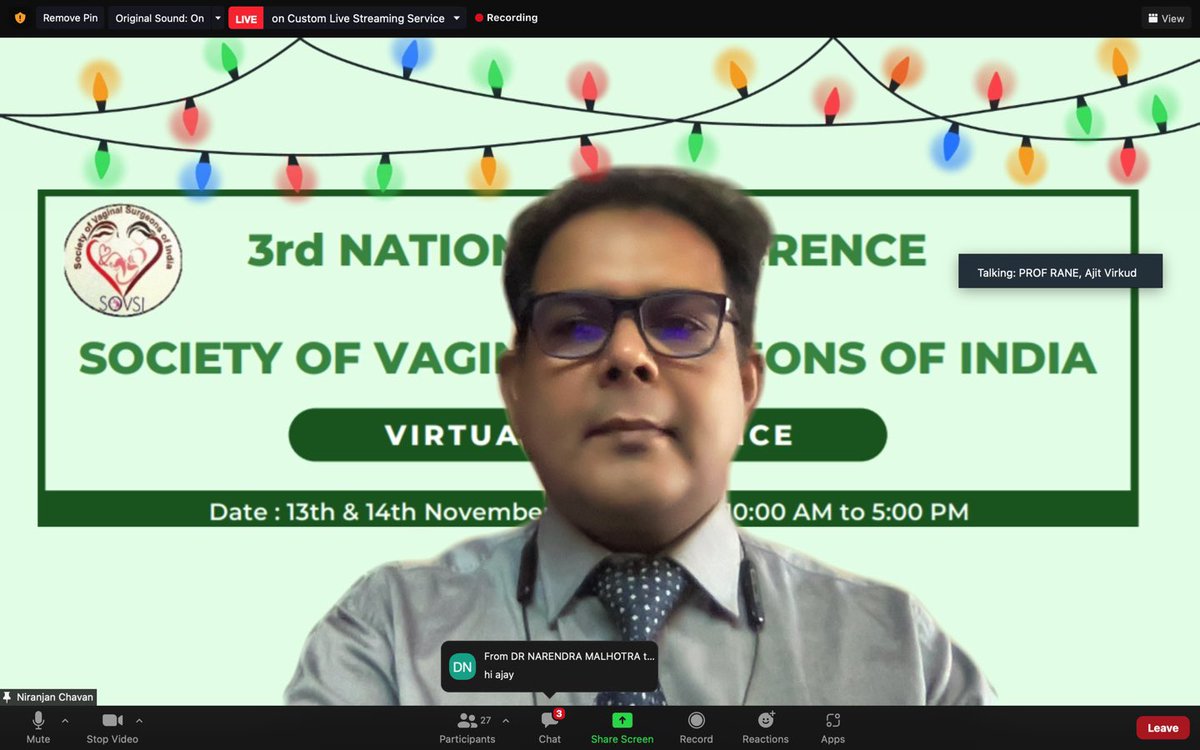Screen dimensions: 1200x750
Task: Expand audio options arrow beside Mute
Action: point(65,720)
